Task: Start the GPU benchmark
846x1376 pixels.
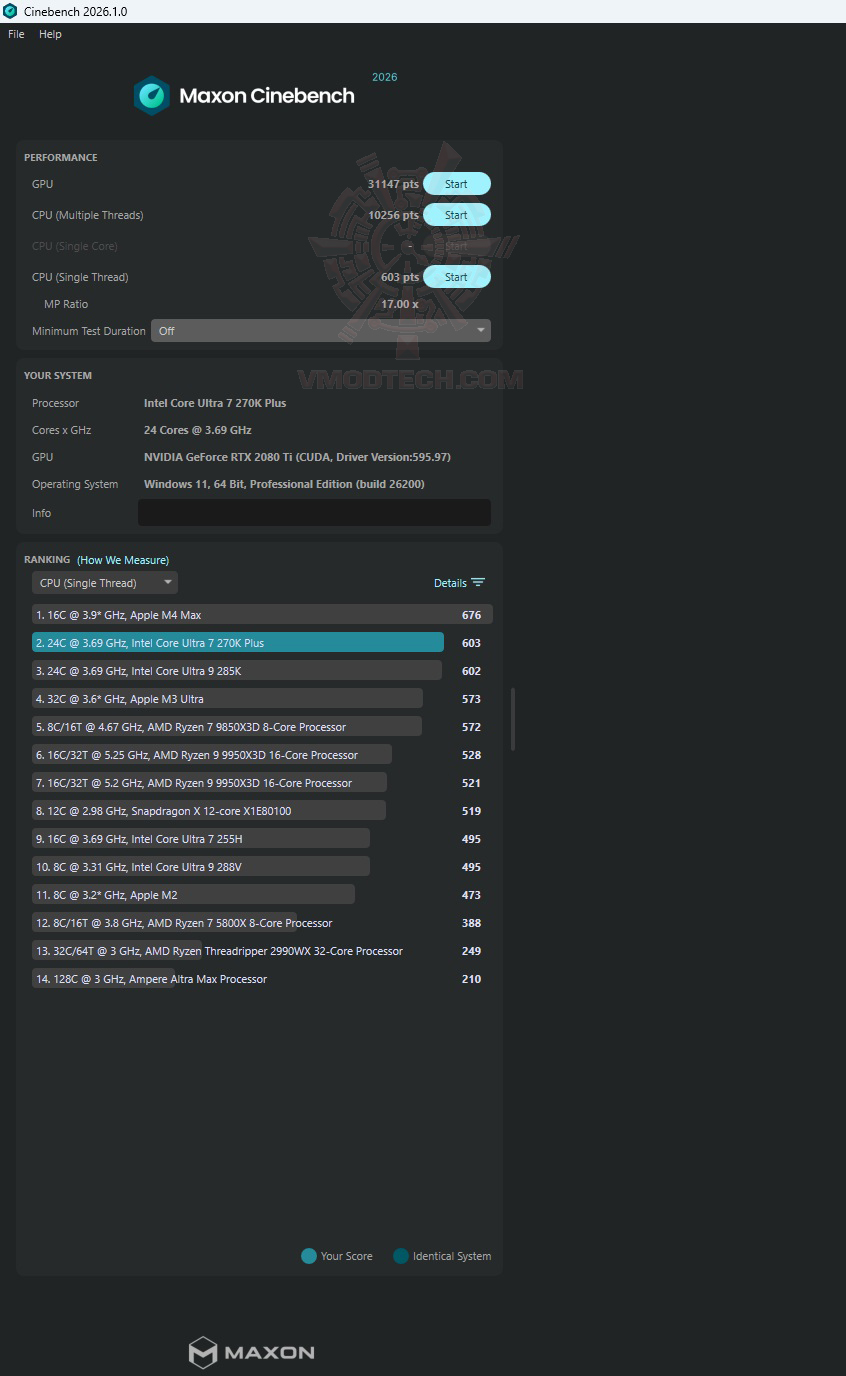Action: (456, 184)
